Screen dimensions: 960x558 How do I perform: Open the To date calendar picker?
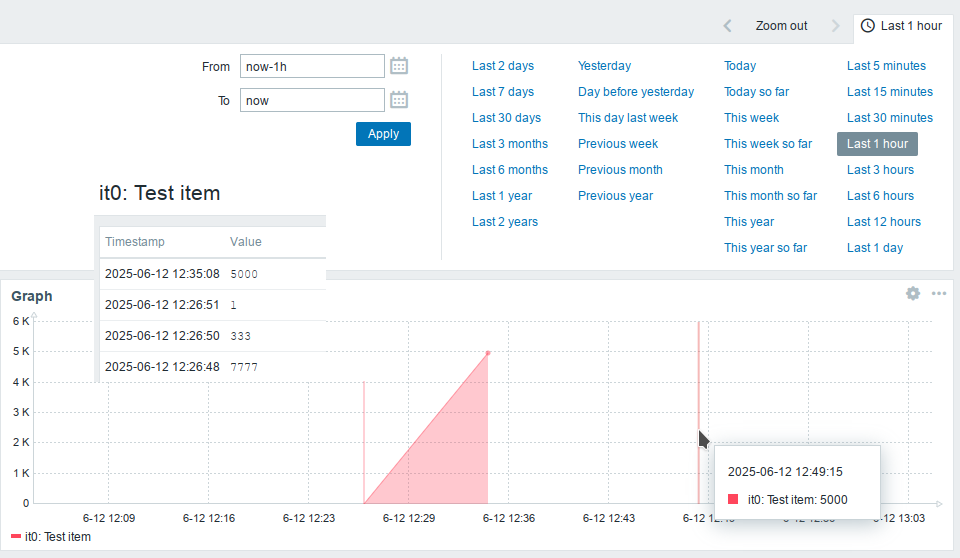(x=399, y=100)
